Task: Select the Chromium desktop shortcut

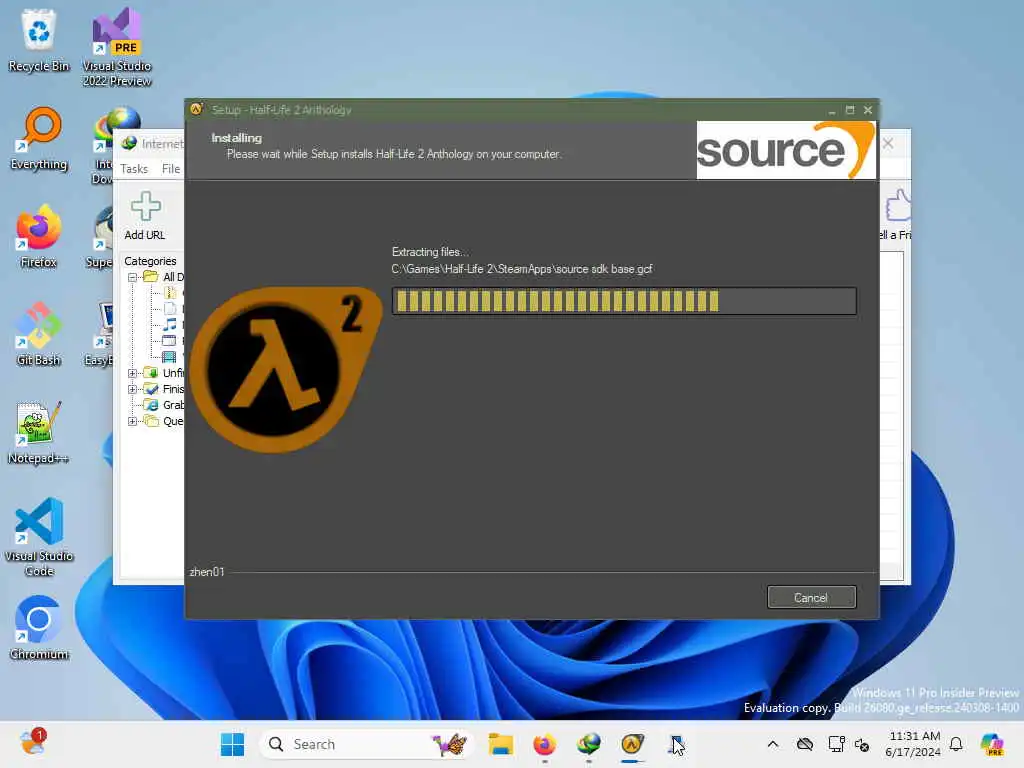Action: (x=39, y=628)
